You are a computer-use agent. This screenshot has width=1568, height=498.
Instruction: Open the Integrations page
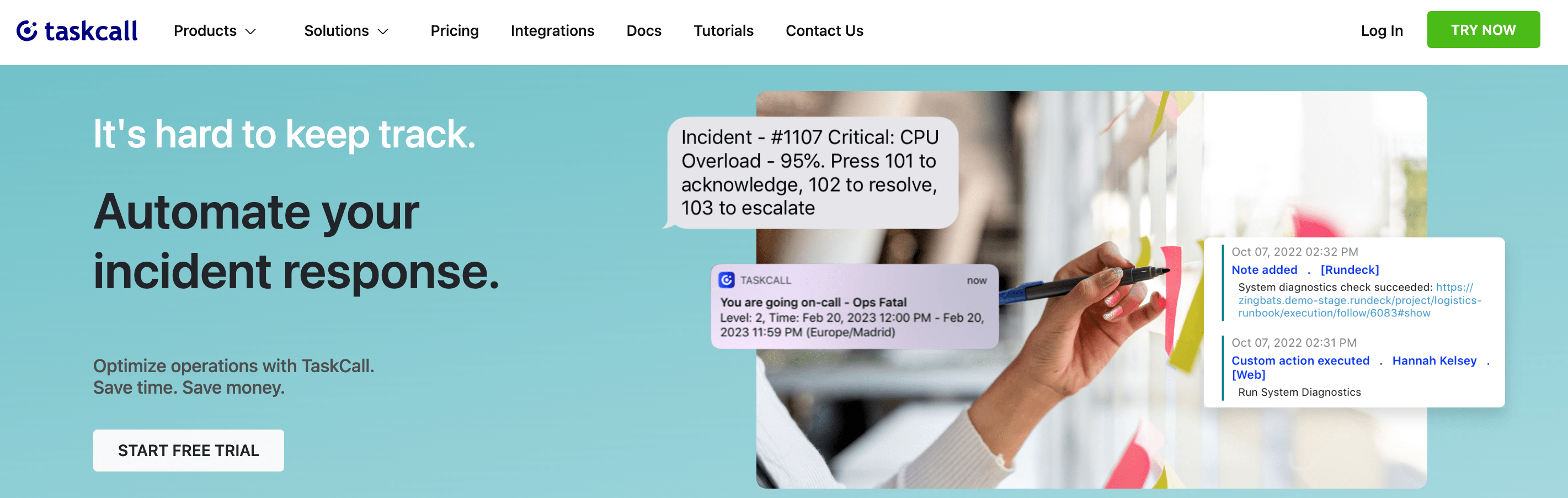click(552, 30)
